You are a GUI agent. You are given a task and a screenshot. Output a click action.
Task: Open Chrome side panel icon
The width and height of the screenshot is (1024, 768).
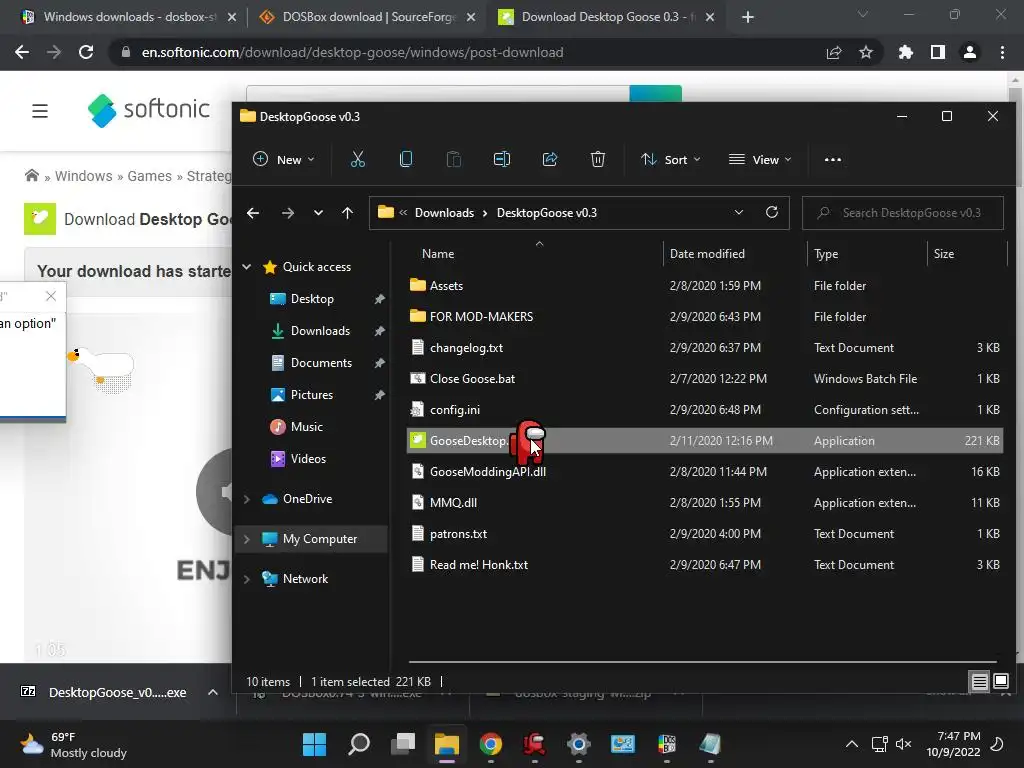[x=938, y=52]
